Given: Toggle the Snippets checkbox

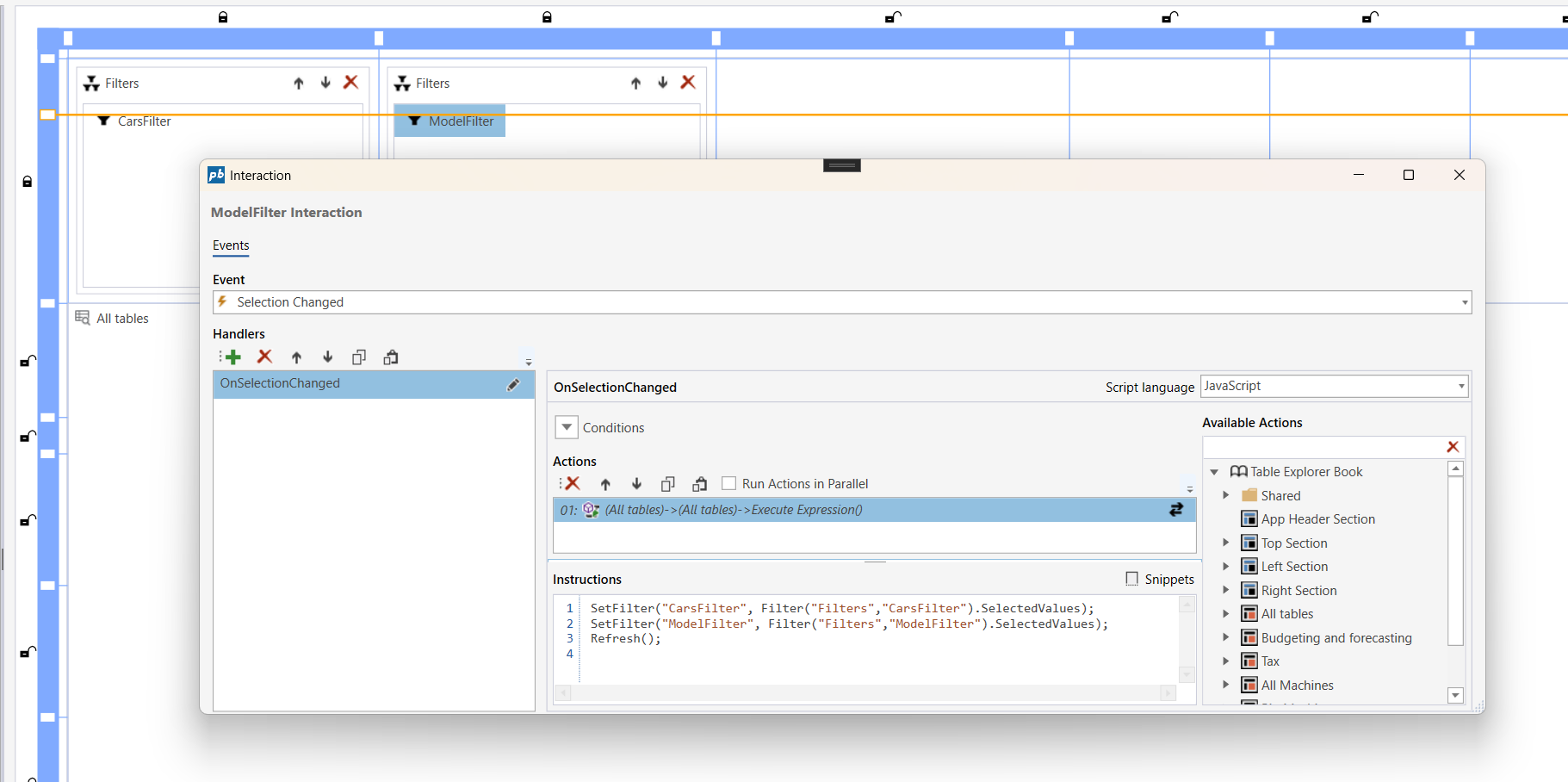Looking at the screenshot, I should [x=1132, y=579].
